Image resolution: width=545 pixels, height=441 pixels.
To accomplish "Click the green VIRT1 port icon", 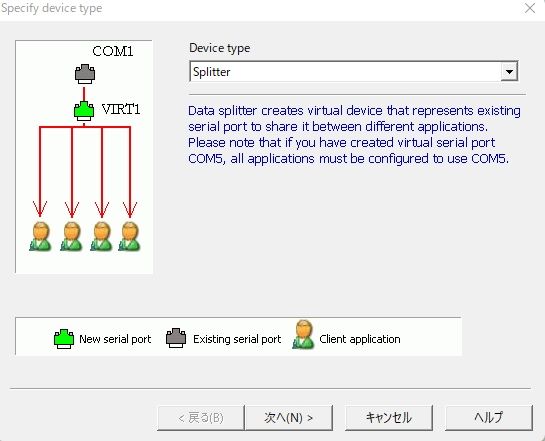I will 84,111.
